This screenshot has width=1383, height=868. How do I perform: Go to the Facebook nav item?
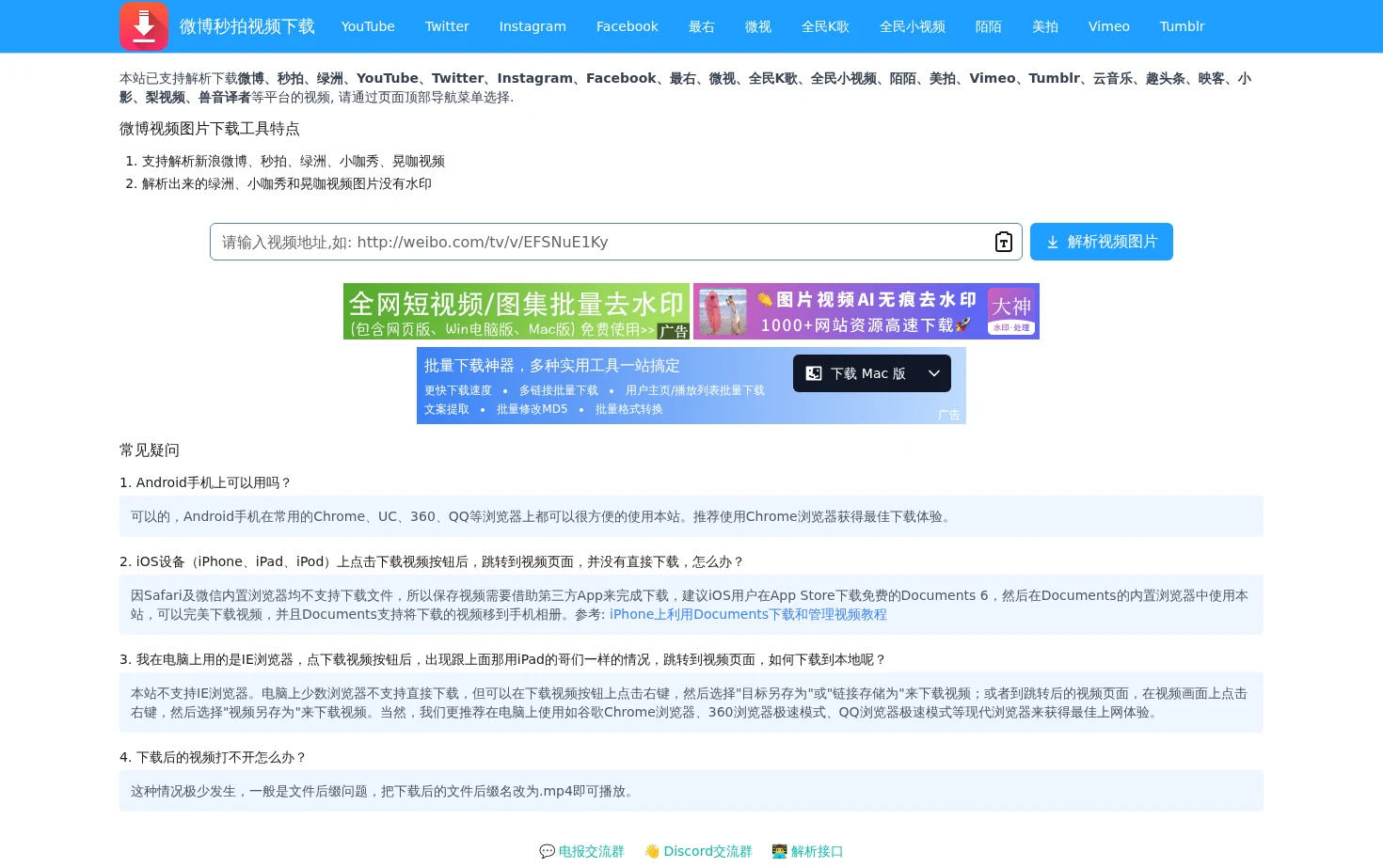[628, 26]
